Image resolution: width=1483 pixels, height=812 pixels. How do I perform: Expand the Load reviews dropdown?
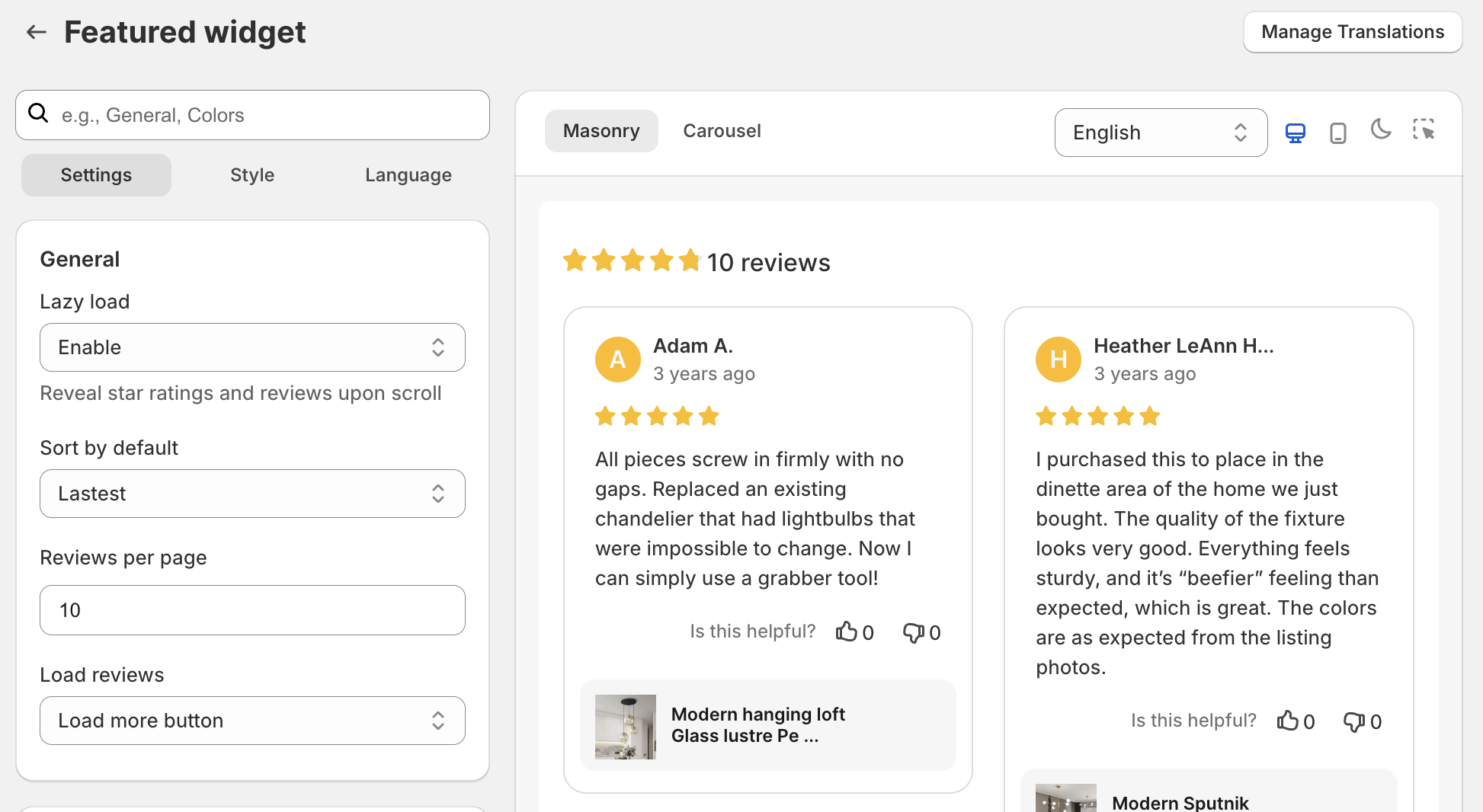tap(252, 721)
